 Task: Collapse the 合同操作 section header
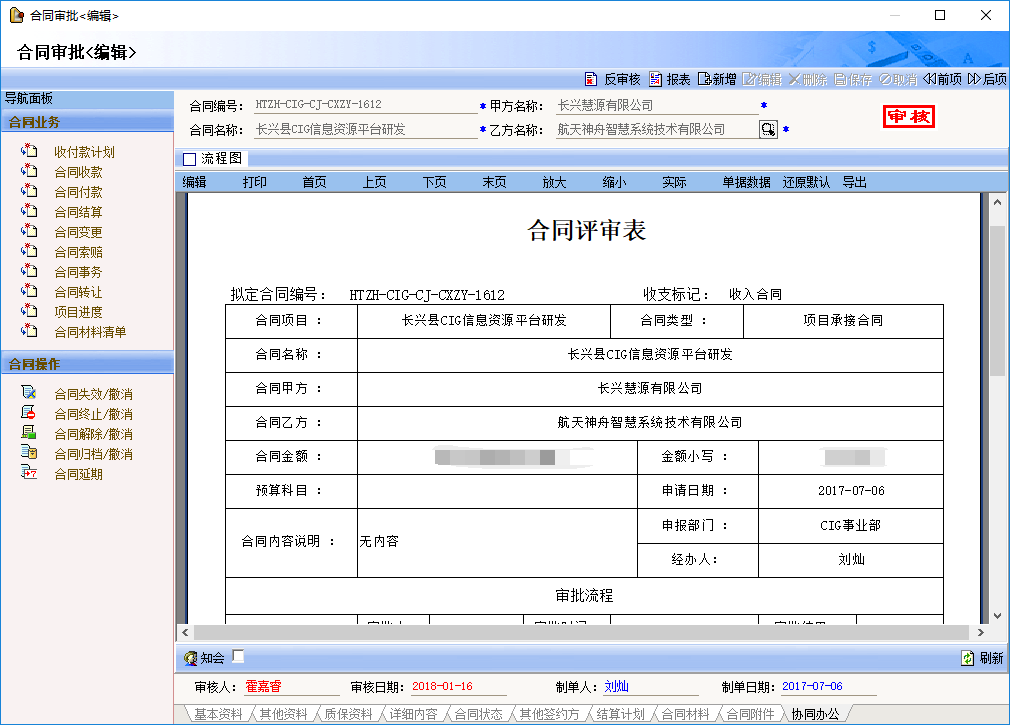point(87,364)
